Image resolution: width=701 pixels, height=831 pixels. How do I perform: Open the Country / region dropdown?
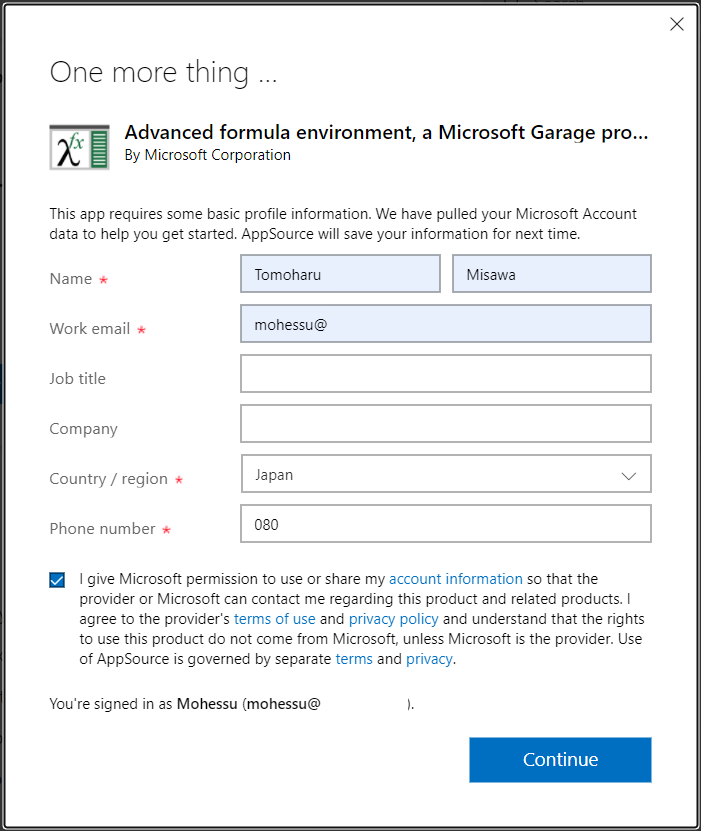click(x=446, y=474)
